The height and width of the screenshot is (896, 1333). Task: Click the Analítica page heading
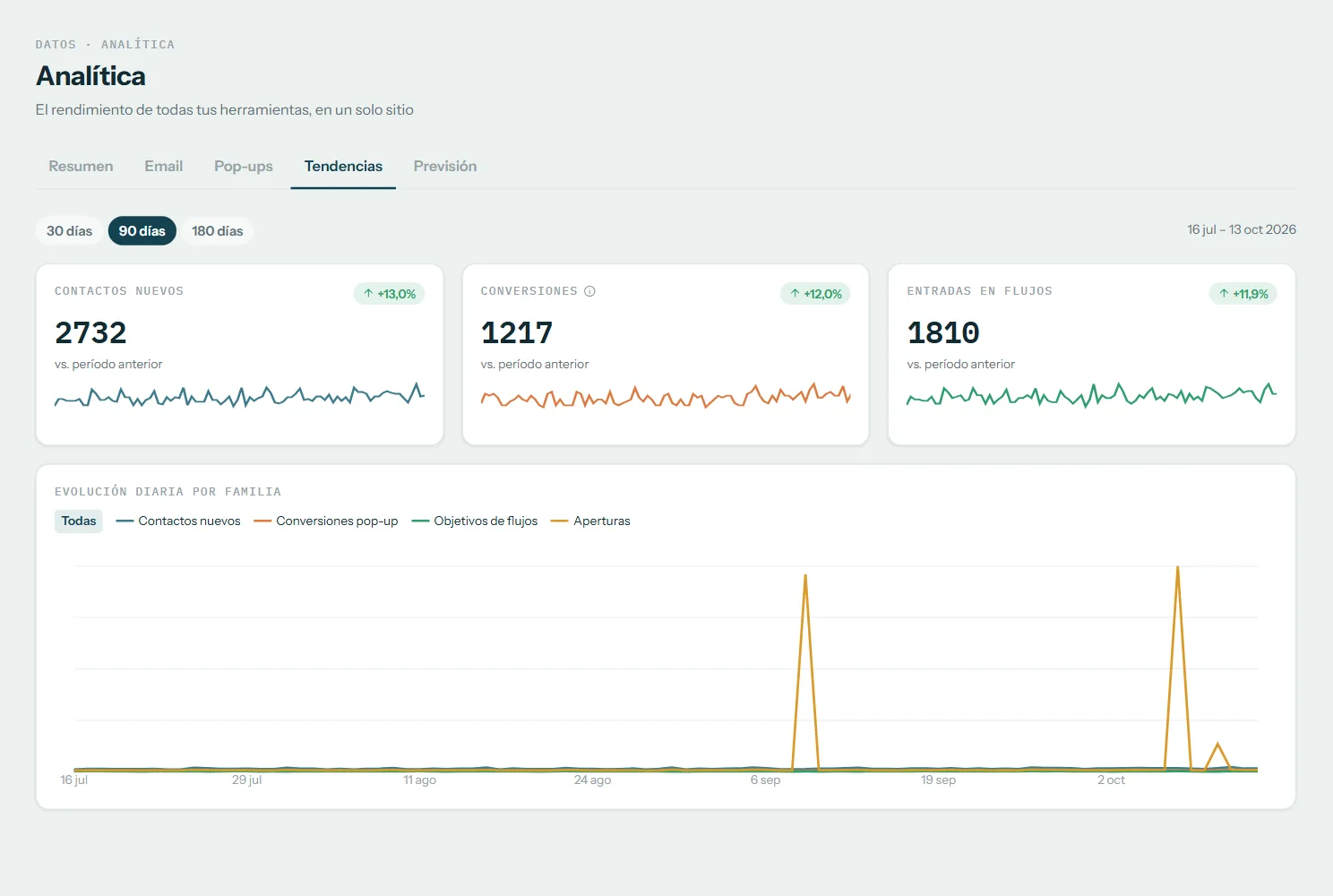click(x=90, y=76)
